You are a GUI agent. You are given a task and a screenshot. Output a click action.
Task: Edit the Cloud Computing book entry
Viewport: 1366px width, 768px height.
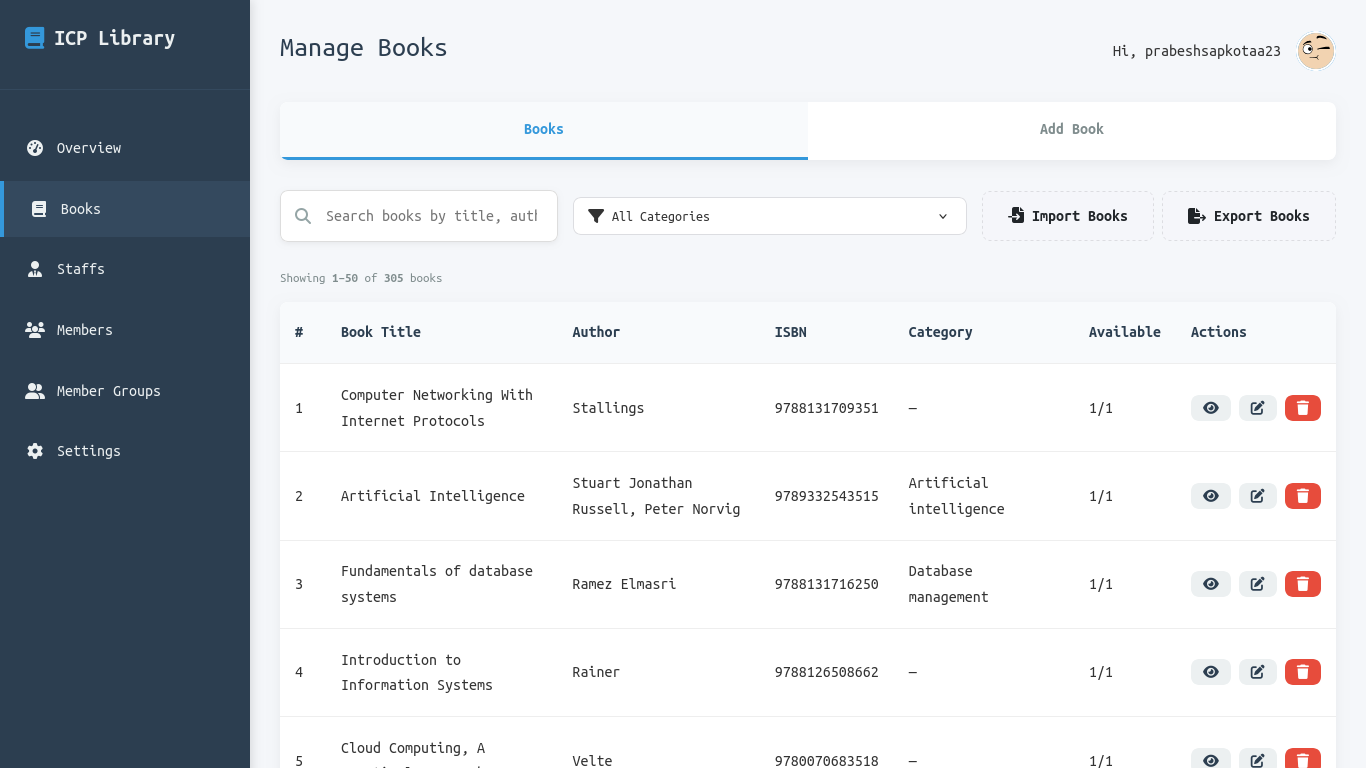(1257, 760)
